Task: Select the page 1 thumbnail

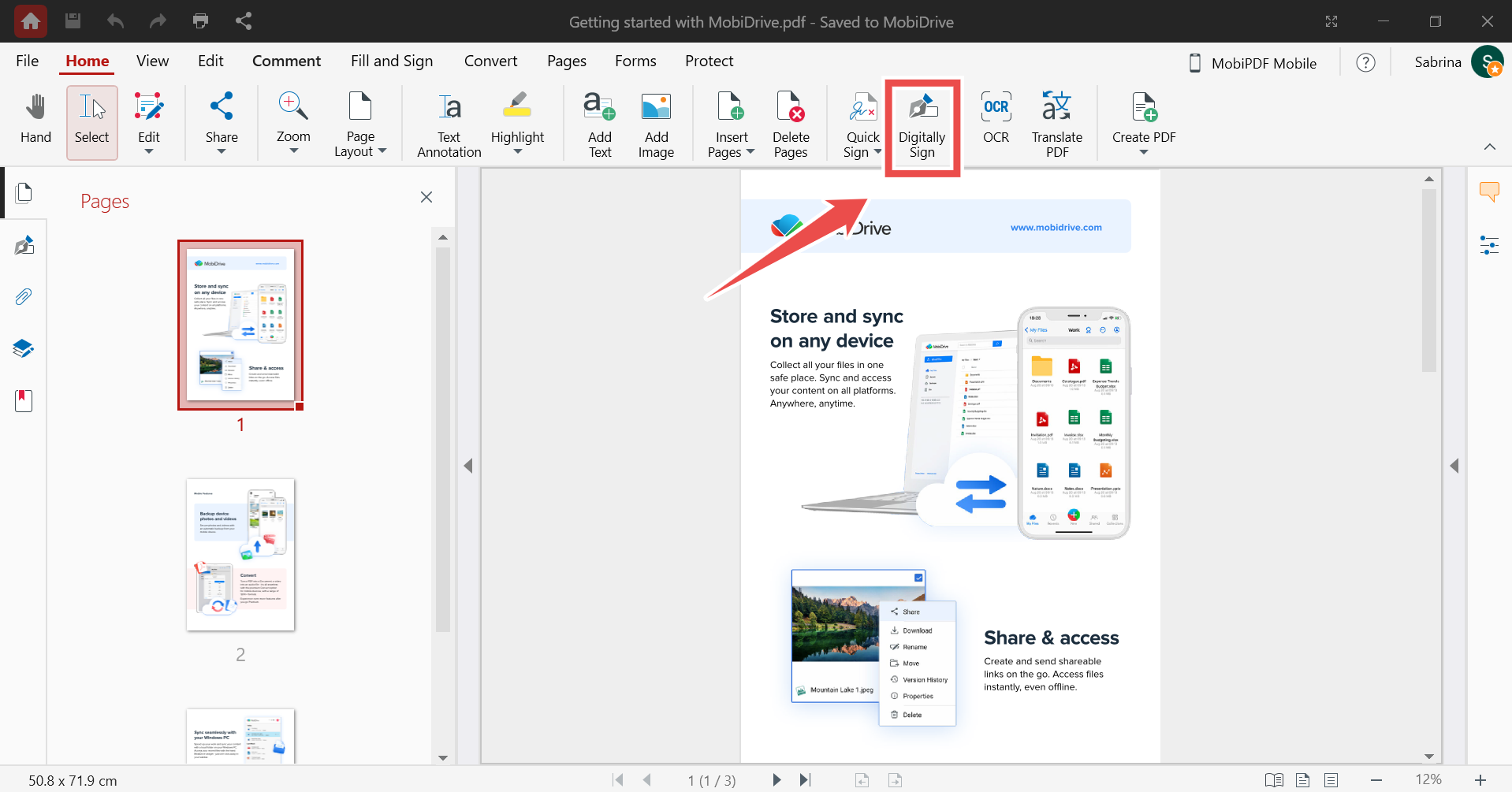Action: (240, 325)
